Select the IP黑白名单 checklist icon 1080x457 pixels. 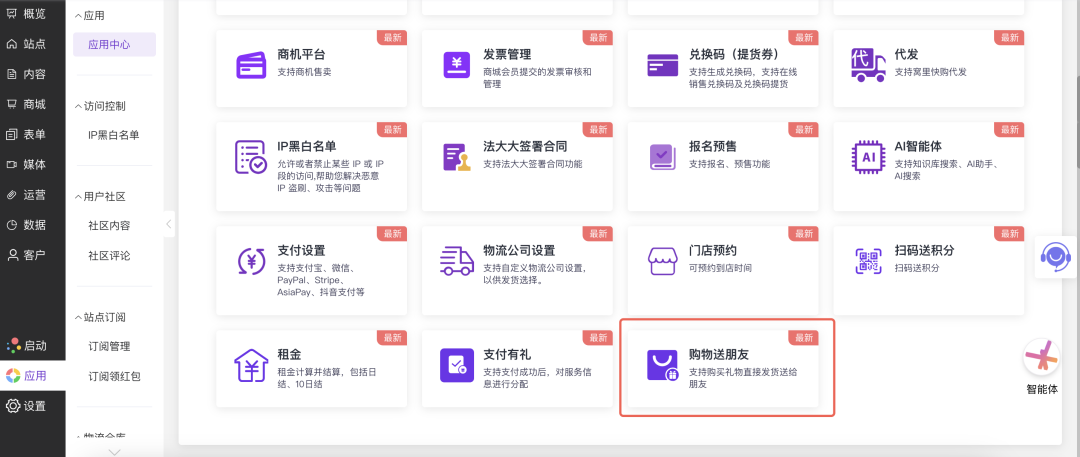[250, 157]
